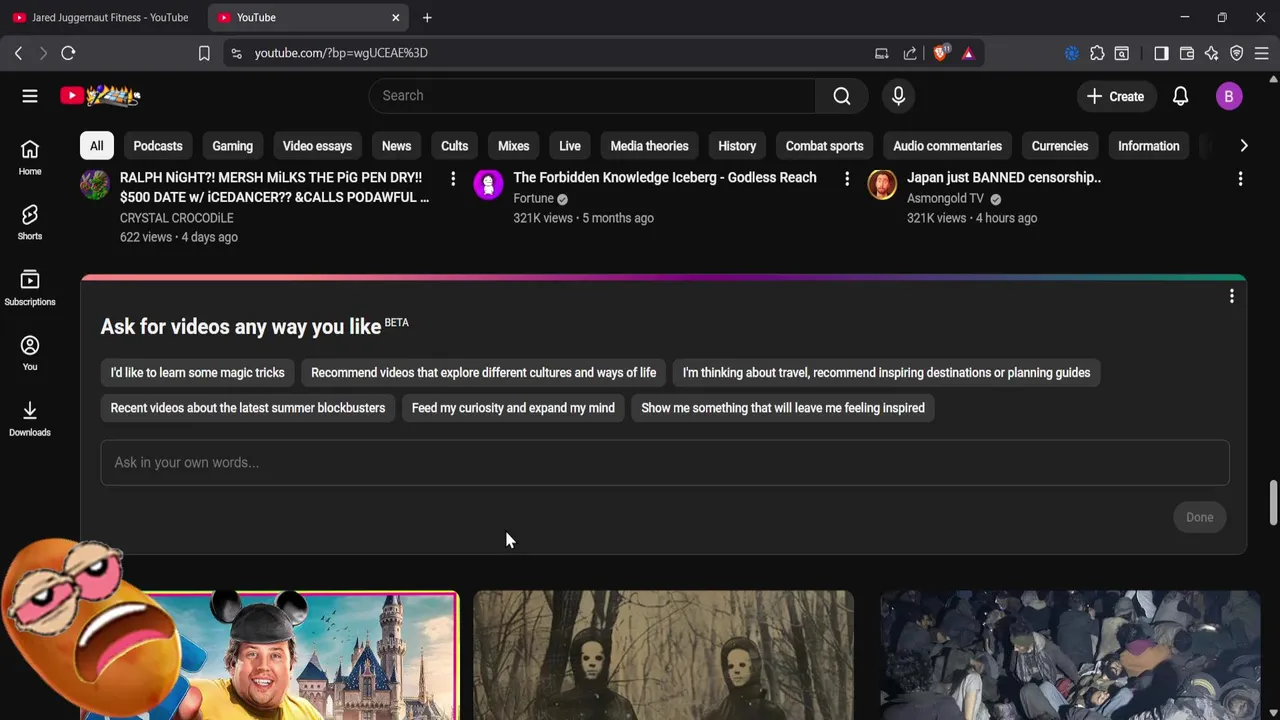The height and width of the screenshot is (720, 1280).
Task: Start voice search with microphone icon
Action: [898, 96]
